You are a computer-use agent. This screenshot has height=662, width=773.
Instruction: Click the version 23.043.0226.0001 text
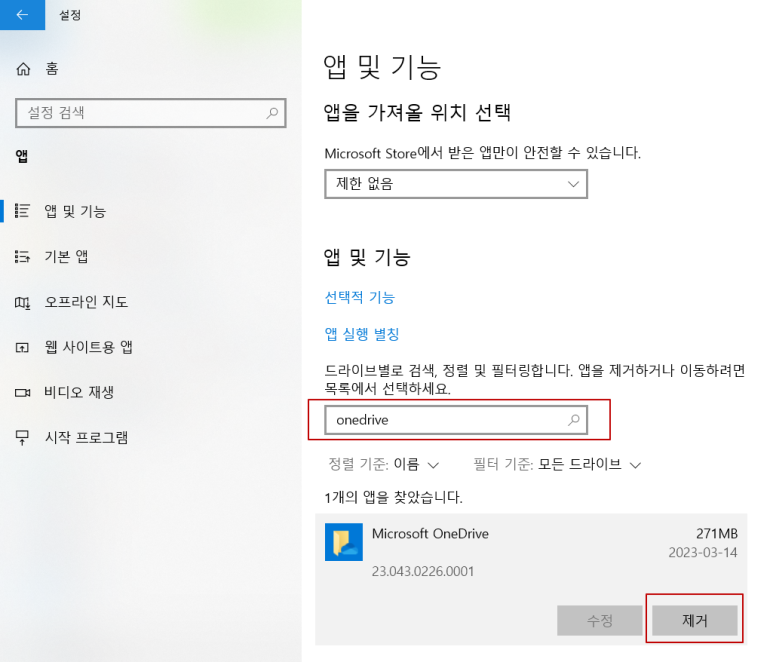click(422, 571)
